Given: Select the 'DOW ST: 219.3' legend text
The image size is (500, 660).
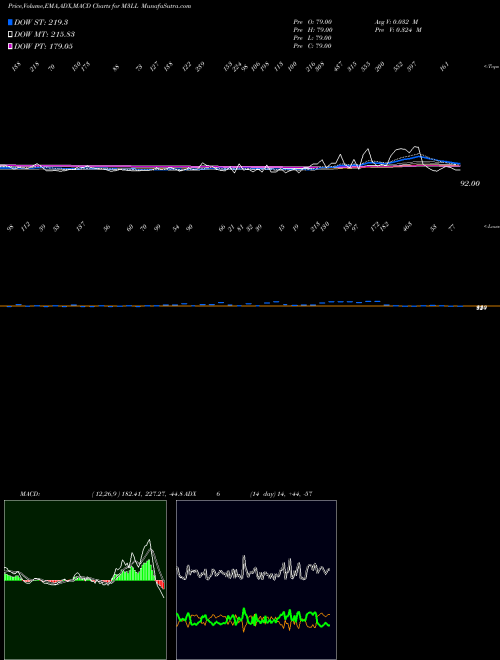Looking at the screenshot, I should pos(41,22).
